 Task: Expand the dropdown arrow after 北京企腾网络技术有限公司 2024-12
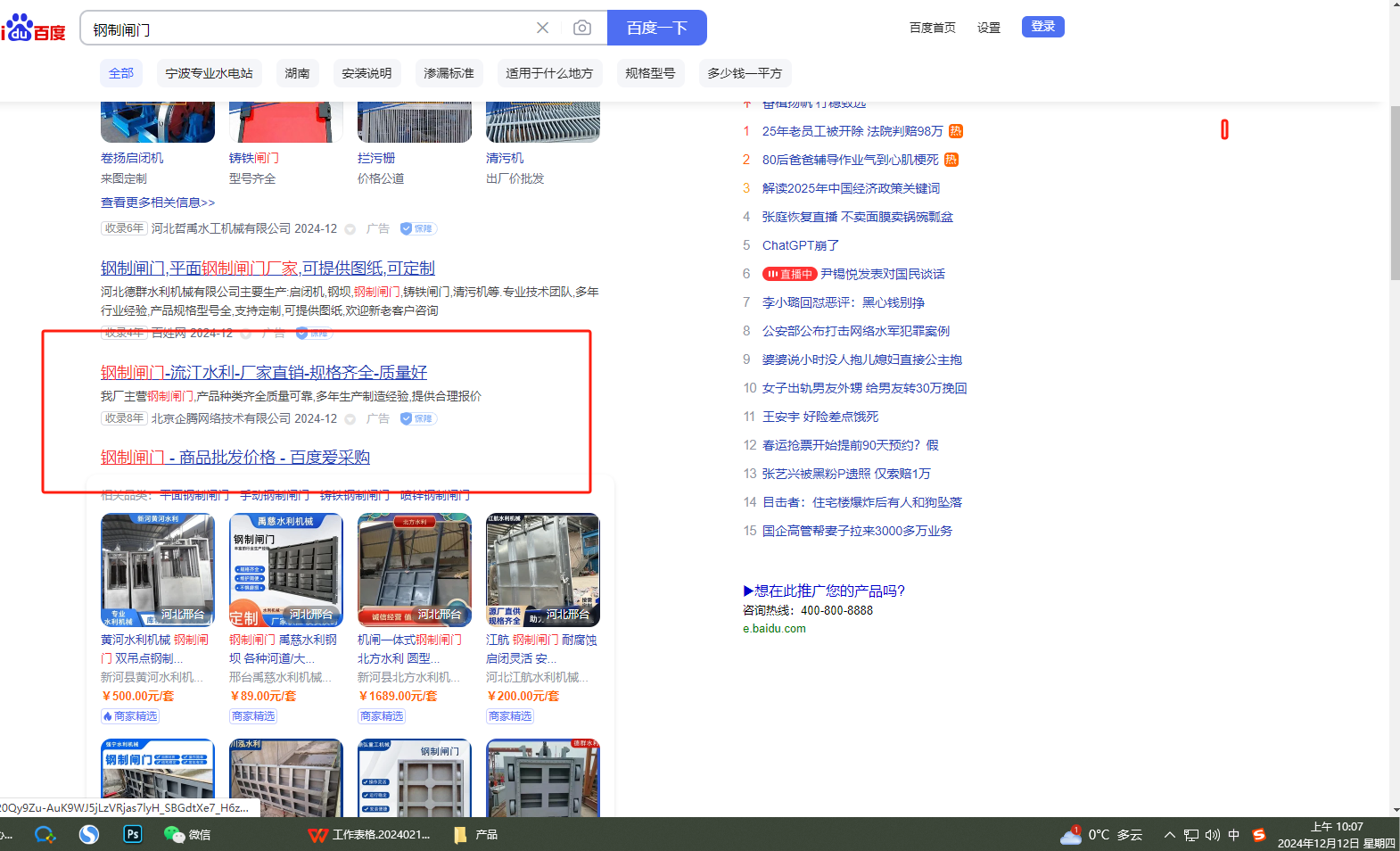click(350, 419)
